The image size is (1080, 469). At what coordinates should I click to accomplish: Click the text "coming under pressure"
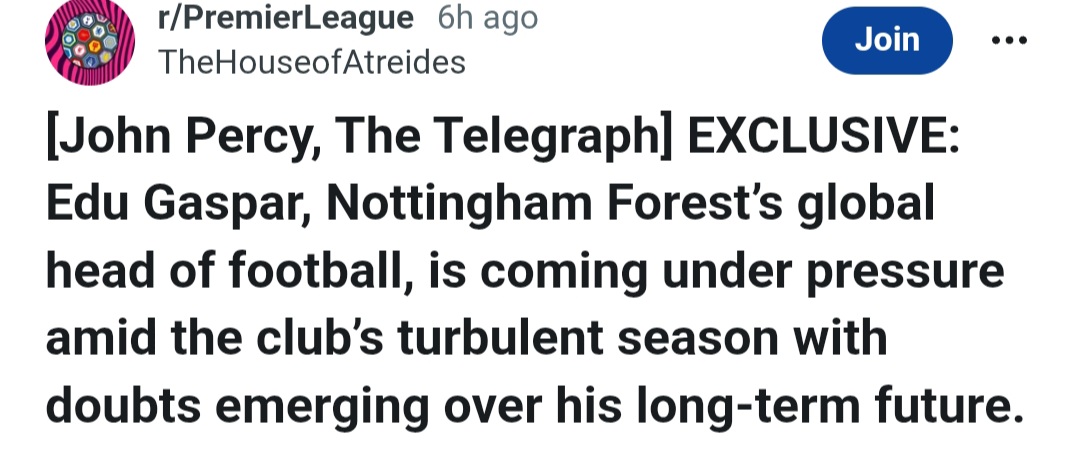[x=721, y=271]
